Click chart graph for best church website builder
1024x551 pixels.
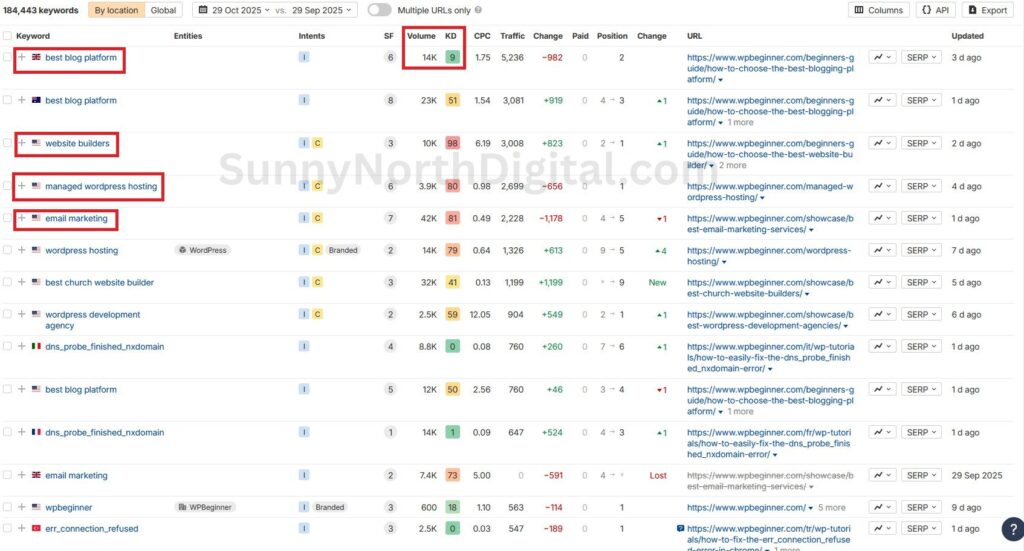click(882, 282)
